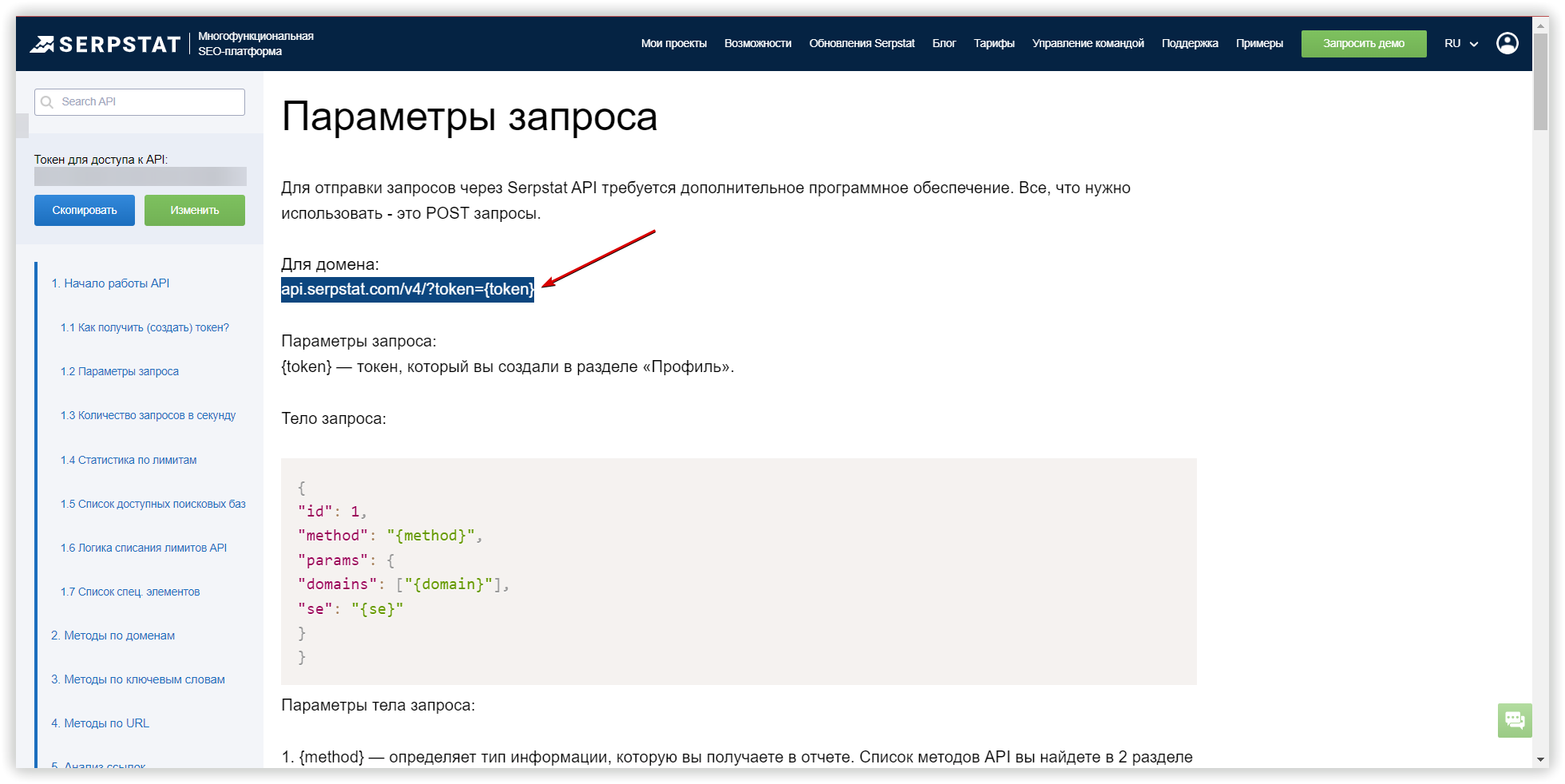
Task: Click the page scrollbar thumb
Action: (x=1541, y=81)
